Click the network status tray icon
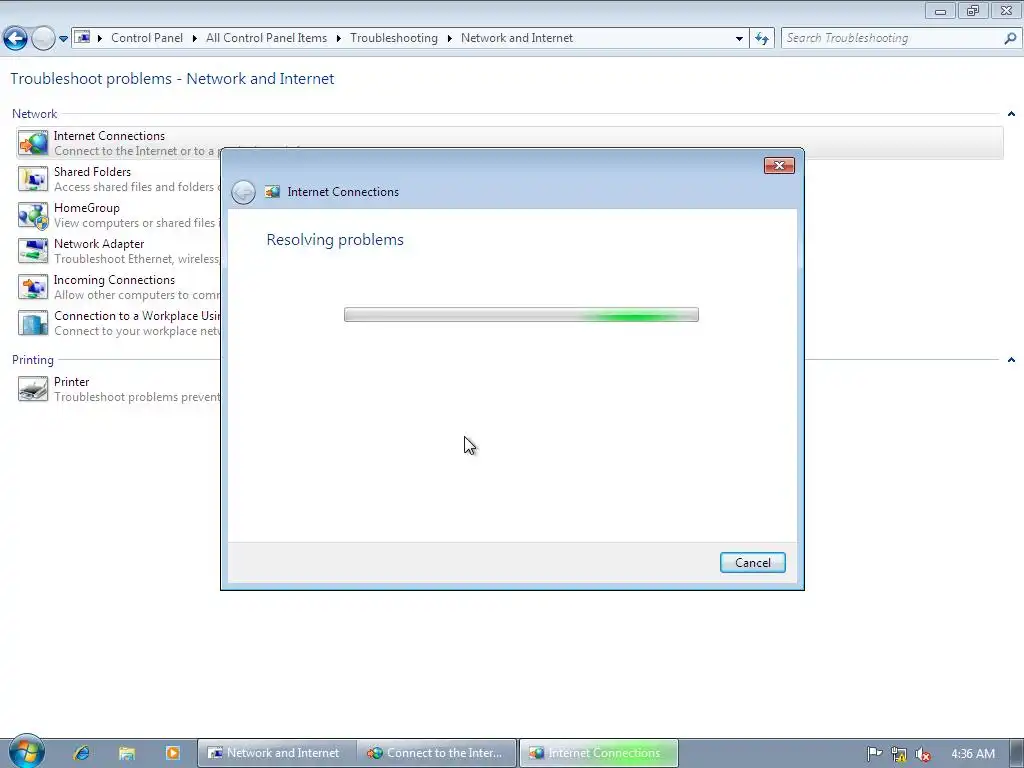The height and width of the screenshot is (768, 1024). [899, 754]
